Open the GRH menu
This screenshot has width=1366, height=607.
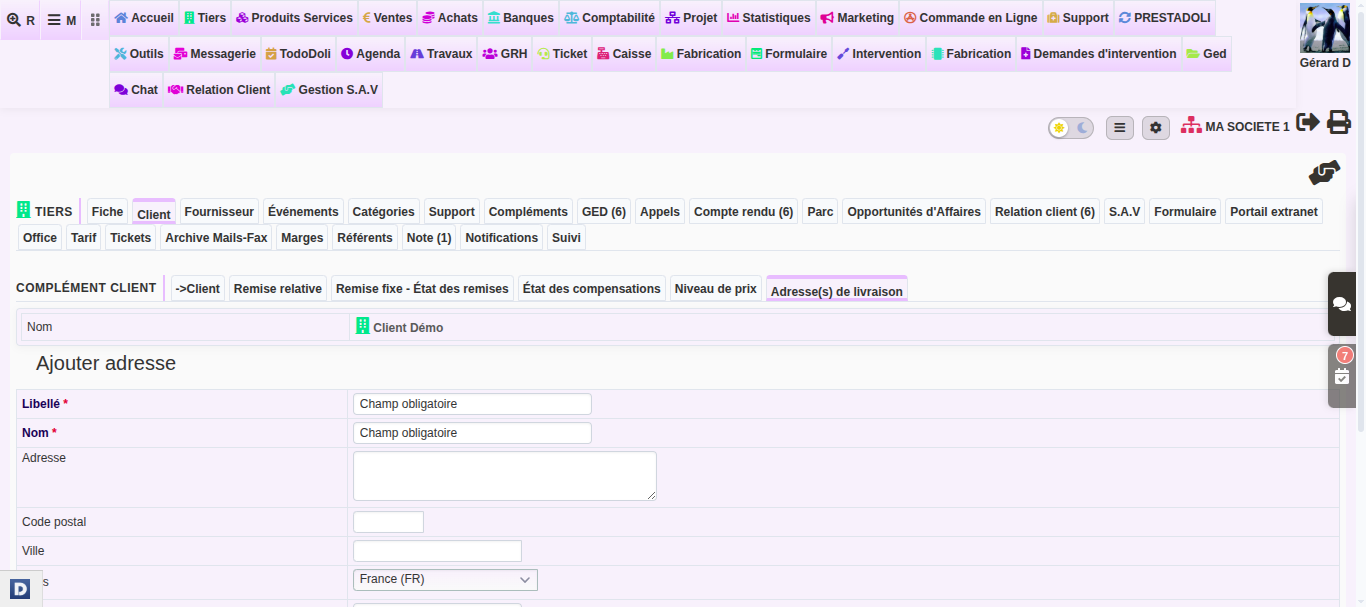tap(505, 54)
